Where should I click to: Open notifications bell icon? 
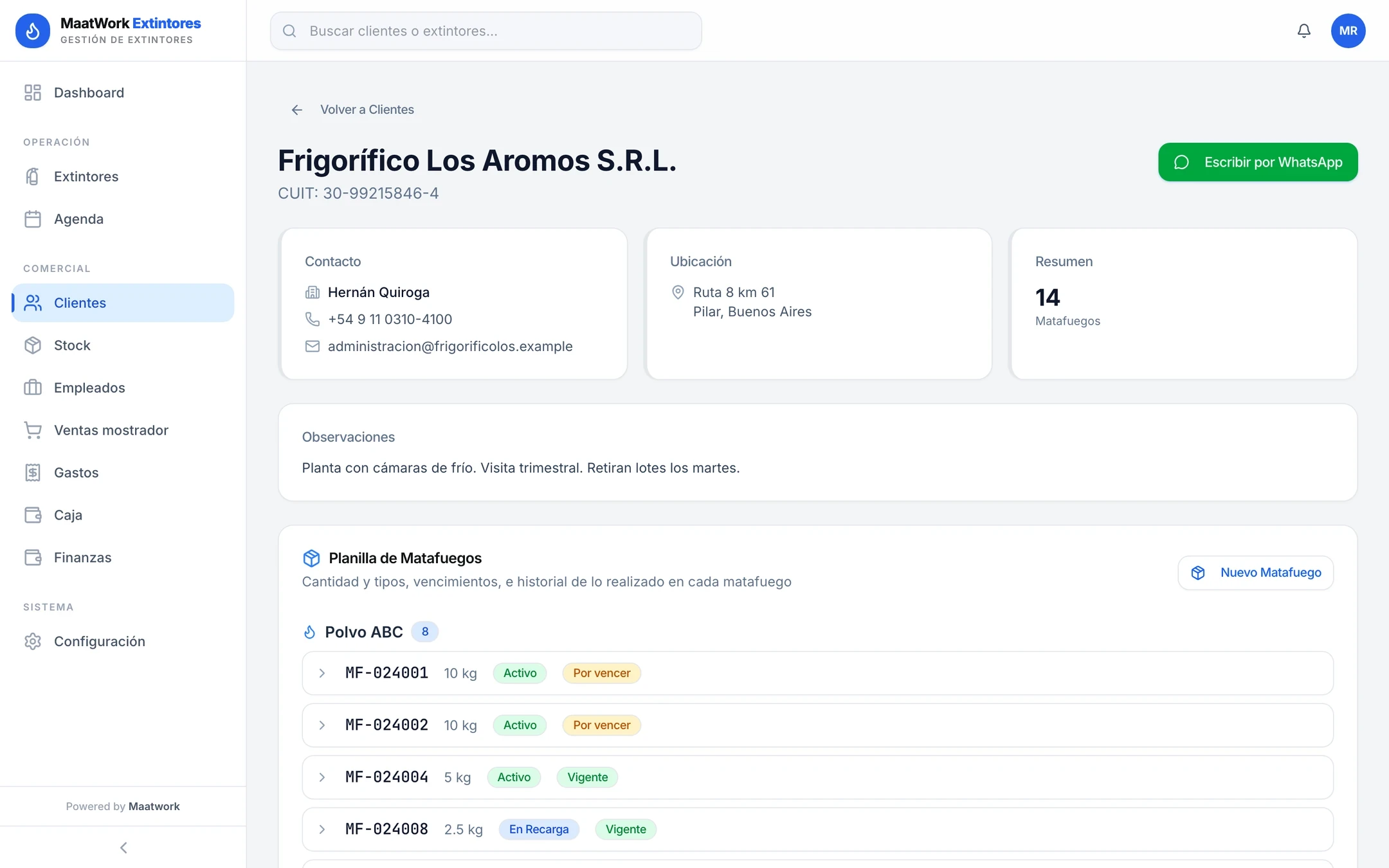click(1303, 31)
